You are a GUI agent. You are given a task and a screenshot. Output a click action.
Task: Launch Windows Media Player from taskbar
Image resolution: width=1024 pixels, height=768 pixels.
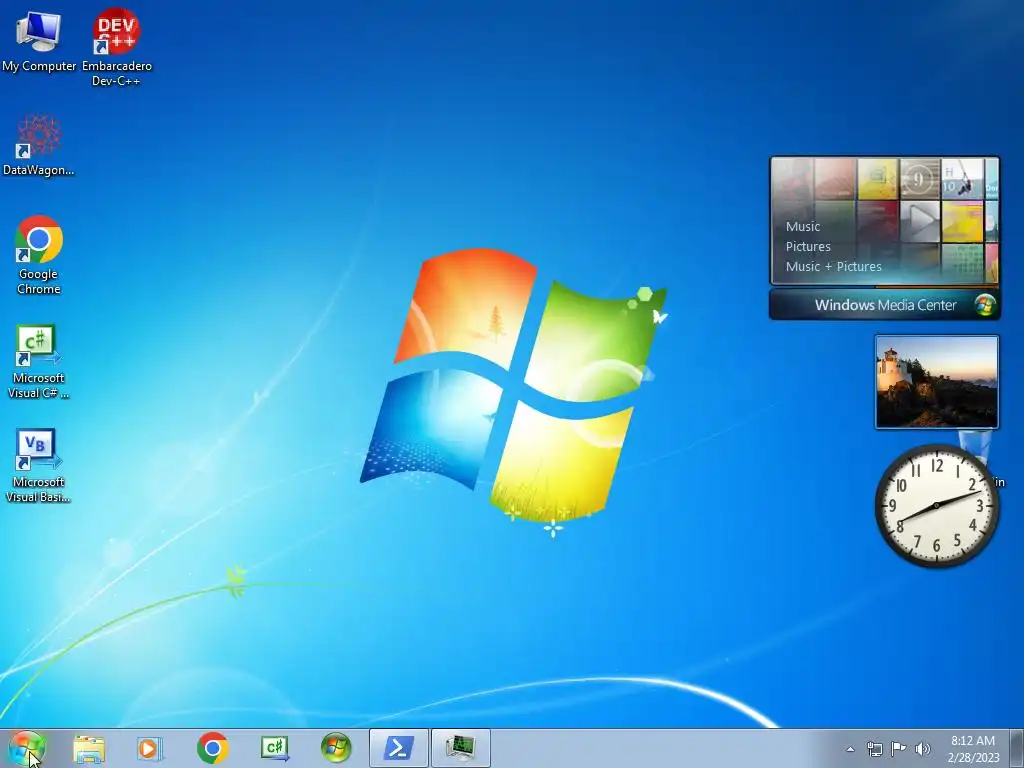(x=150, y=748)
